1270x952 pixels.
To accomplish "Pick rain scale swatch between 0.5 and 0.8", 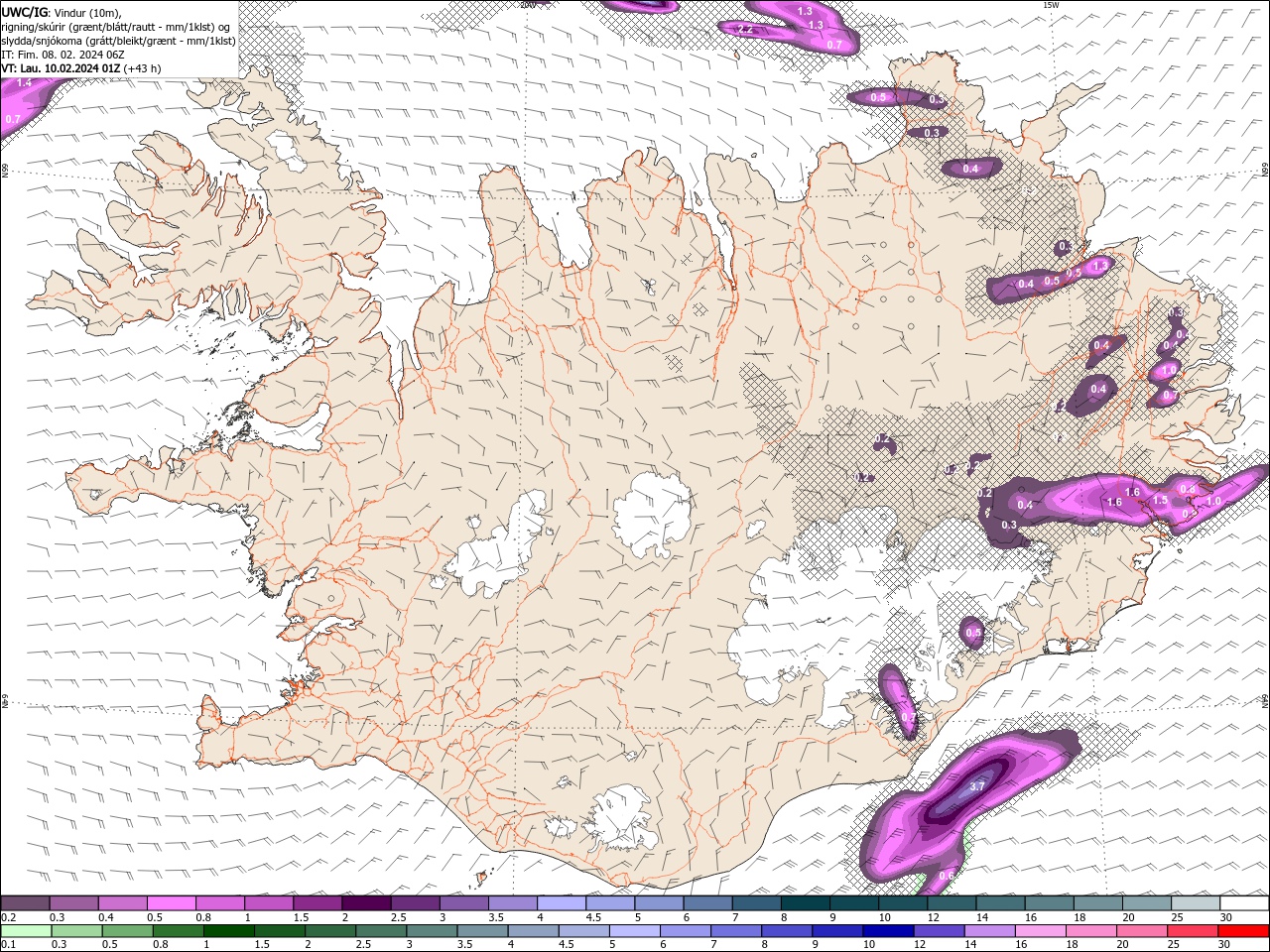I will [x=127, y=931].
